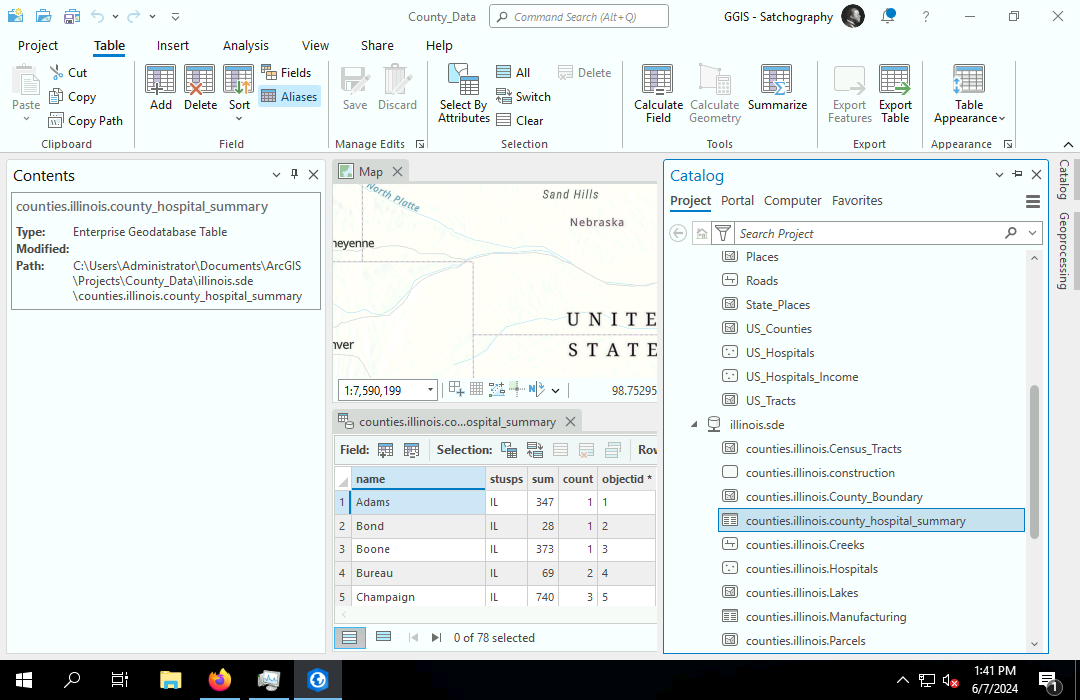Image resolution: width=1080 pixels, height=700 pixels.
Task: Click Switch selection in the ribbon
Action: click(523, 97)
